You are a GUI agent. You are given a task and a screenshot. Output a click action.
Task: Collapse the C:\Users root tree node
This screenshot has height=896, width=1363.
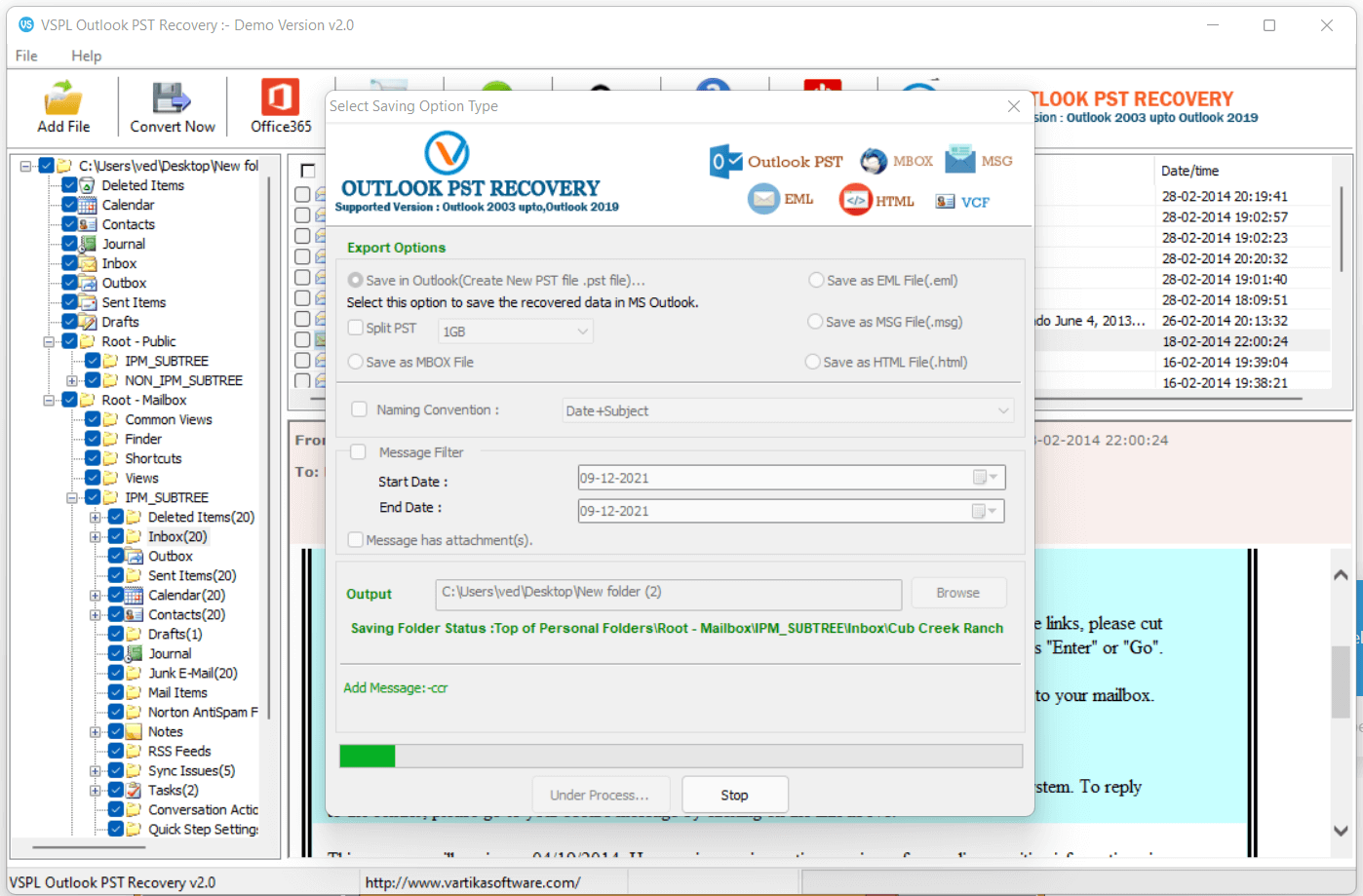point(26,166)
